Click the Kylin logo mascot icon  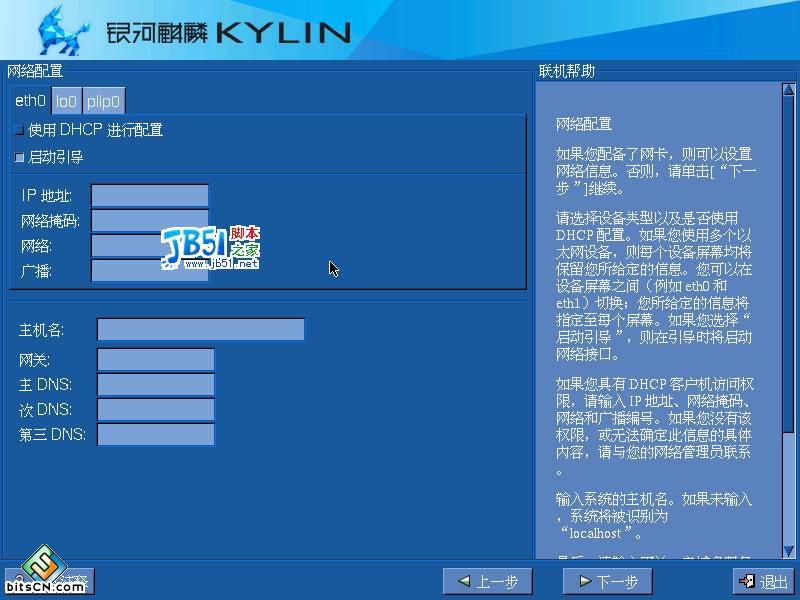[x=62, y=32]
